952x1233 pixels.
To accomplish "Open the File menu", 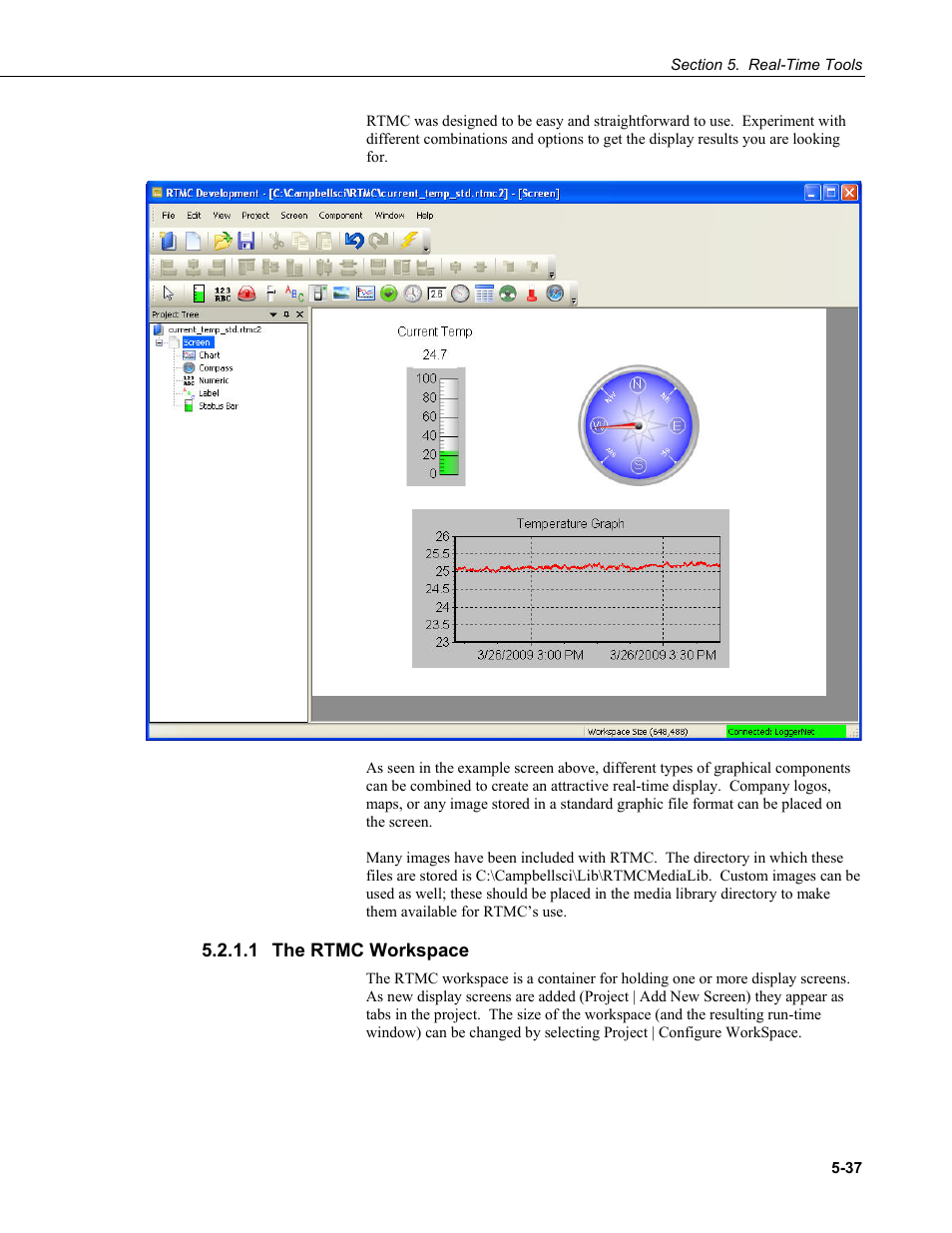I will [169, 216].
